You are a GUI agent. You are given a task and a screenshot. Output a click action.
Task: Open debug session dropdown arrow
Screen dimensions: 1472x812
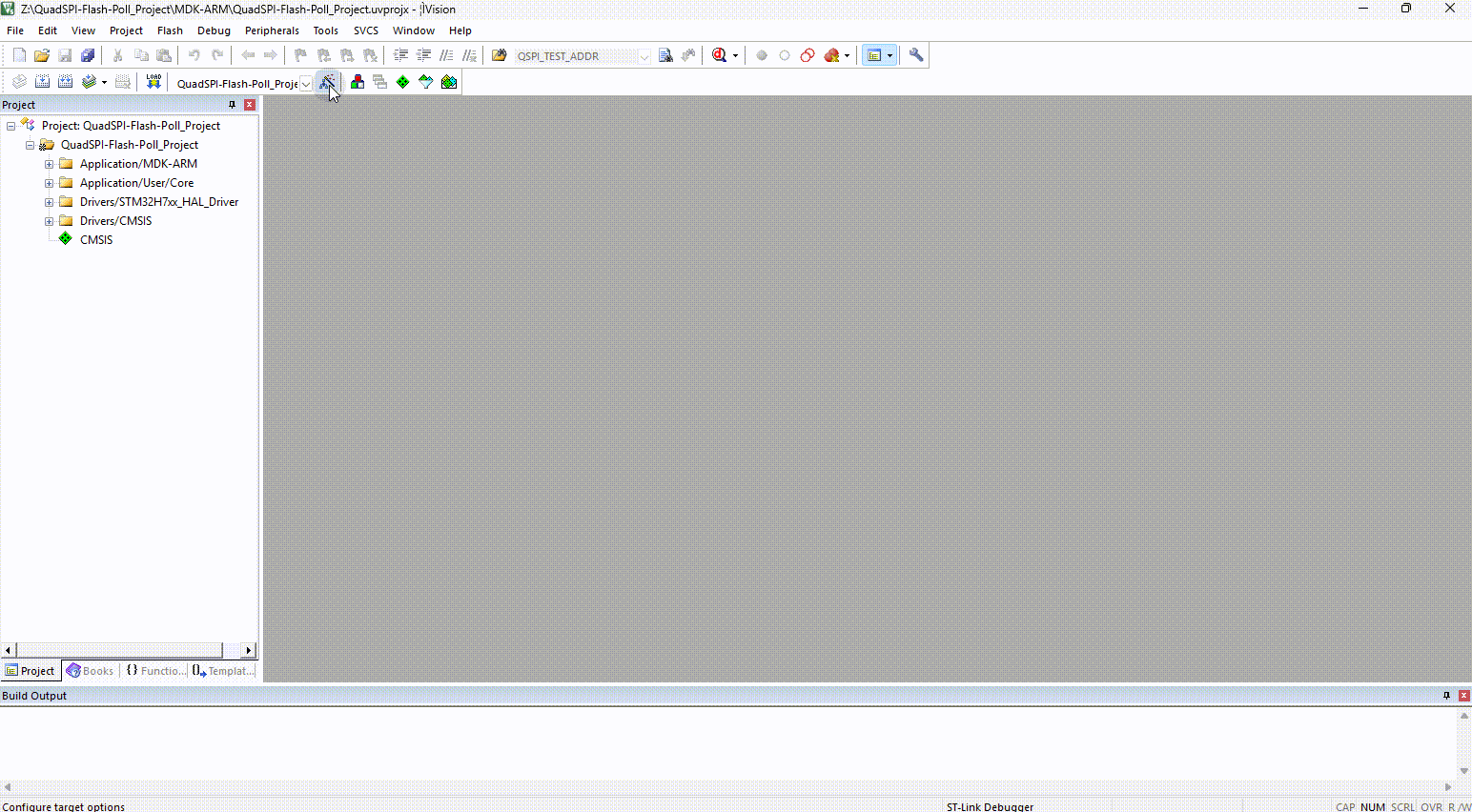click(x=735, y=55)
